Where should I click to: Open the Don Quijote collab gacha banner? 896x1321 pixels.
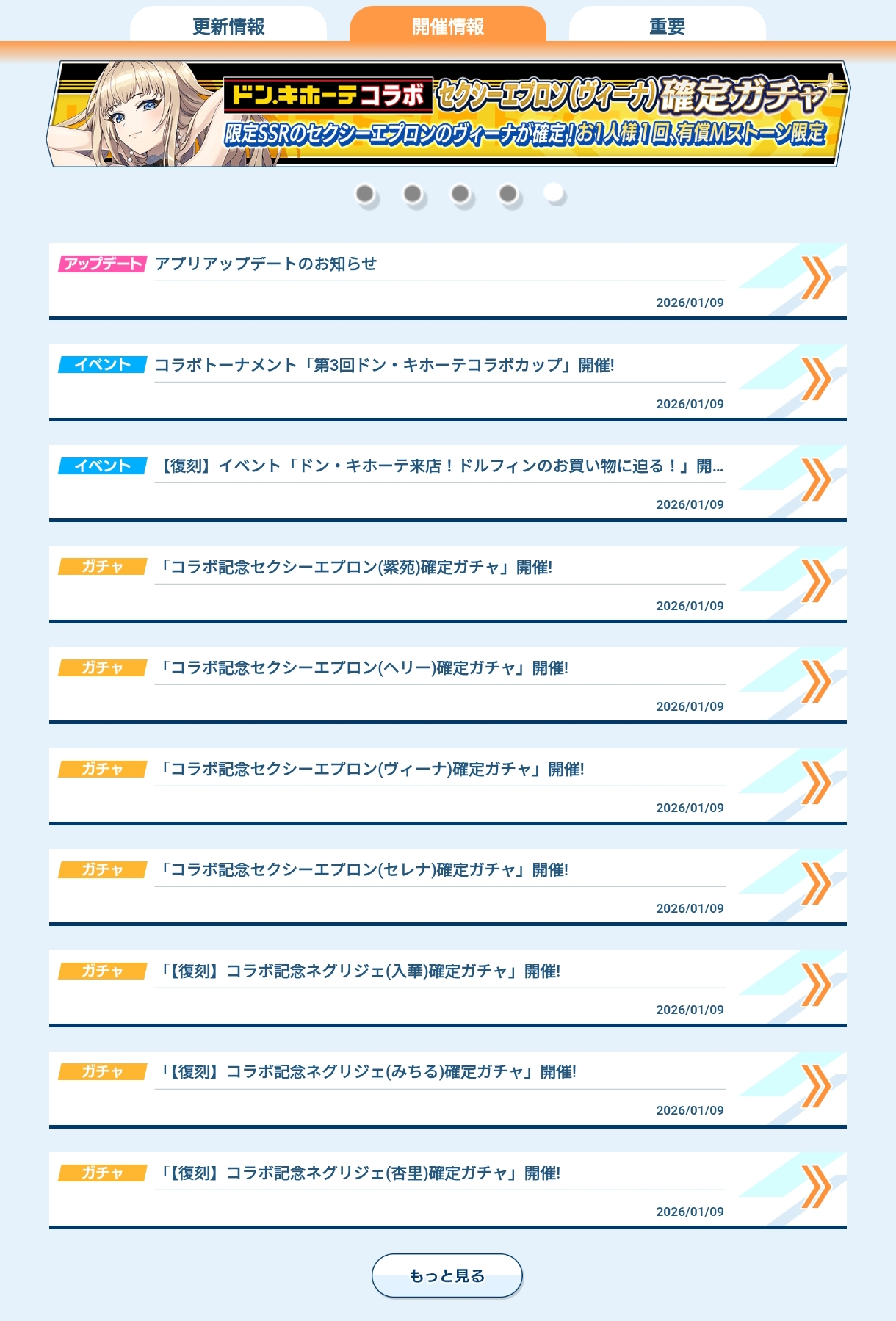point(448,114)
